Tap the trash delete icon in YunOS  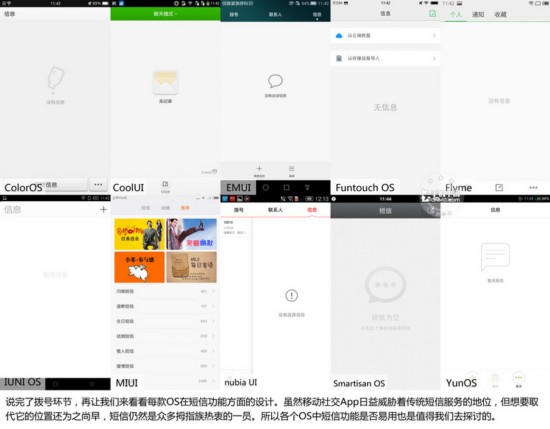tap(495, 378)
